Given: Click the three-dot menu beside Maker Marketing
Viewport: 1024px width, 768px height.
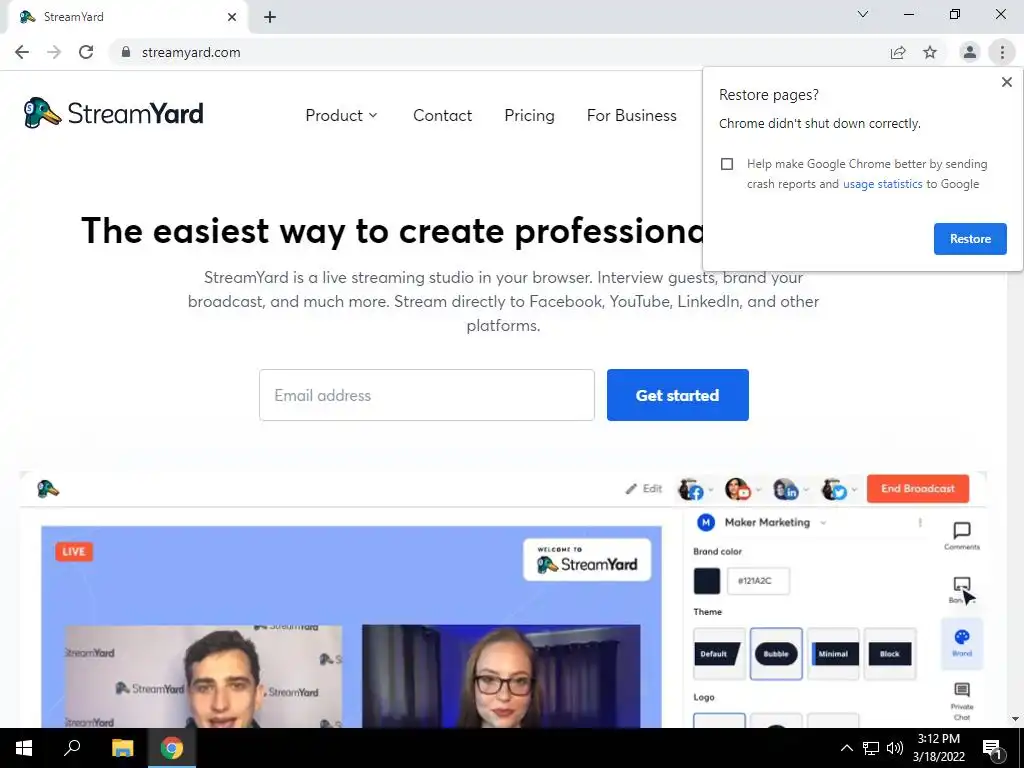Looking at the screenshot, I should click(x=920, y=522).
